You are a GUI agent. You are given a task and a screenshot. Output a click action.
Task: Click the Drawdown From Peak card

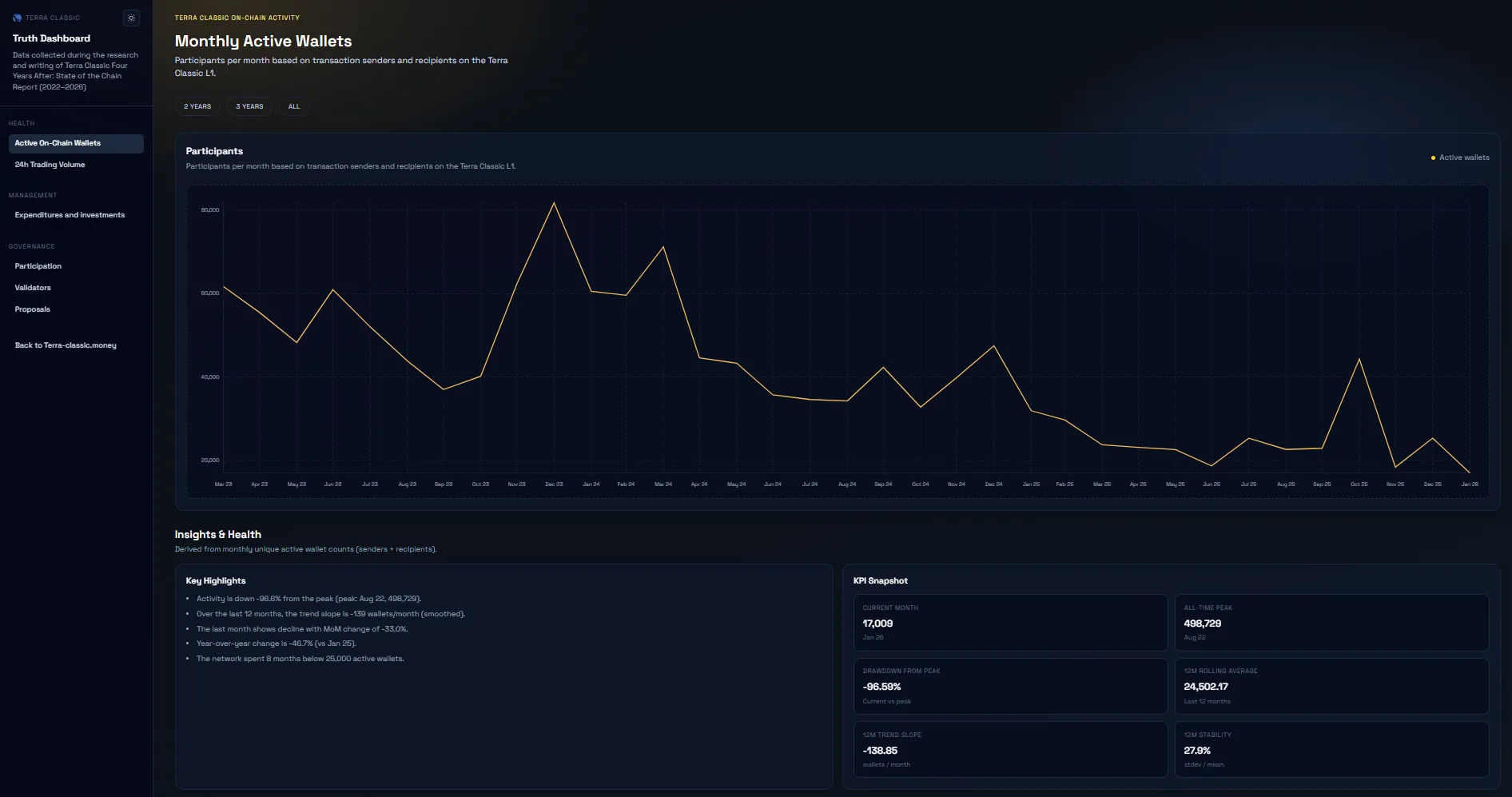(1010, 686)
